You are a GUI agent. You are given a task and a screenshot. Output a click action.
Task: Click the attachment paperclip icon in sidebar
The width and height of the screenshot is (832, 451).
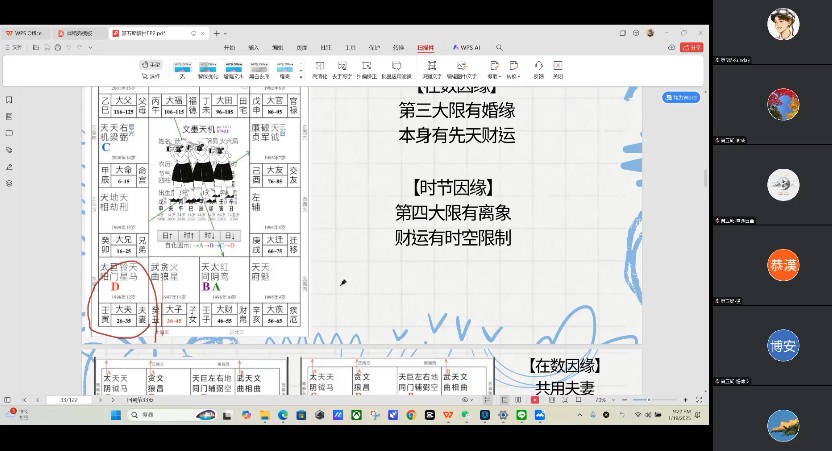8,150
